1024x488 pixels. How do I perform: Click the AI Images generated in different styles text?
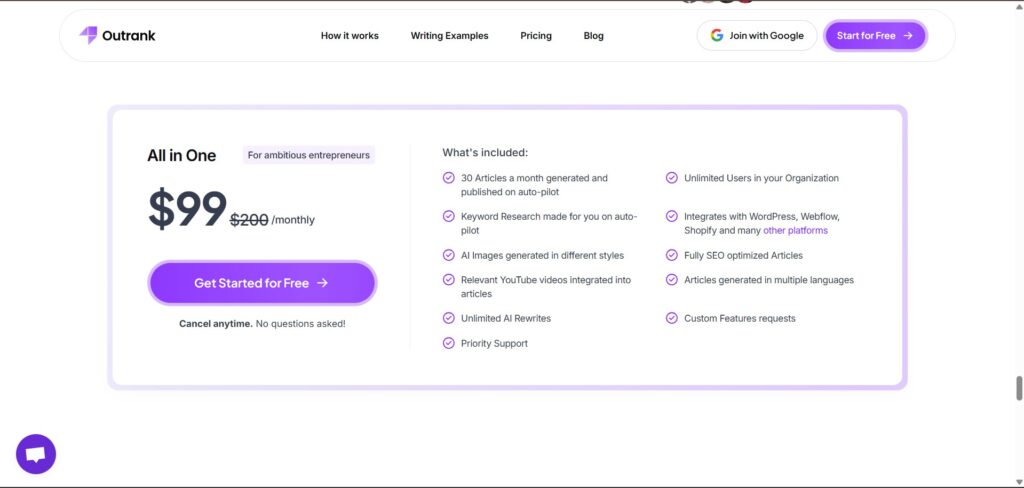[x=543, y=255]
